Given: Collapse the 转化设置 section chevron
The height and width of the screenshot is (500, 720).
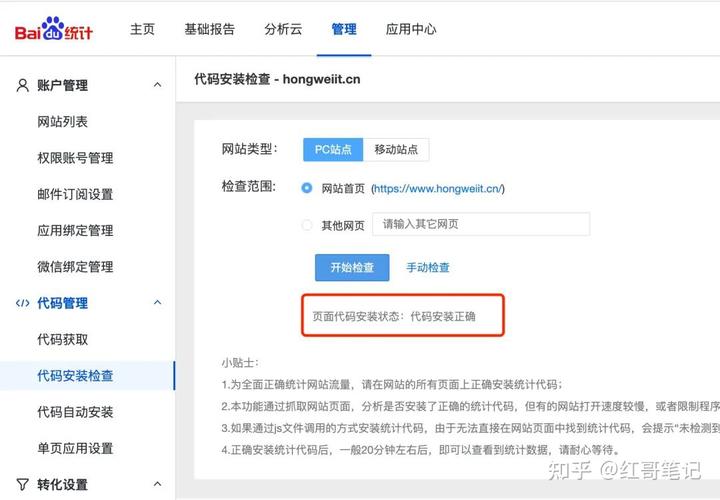Looking at the screenshot, I should coord(158,484).
